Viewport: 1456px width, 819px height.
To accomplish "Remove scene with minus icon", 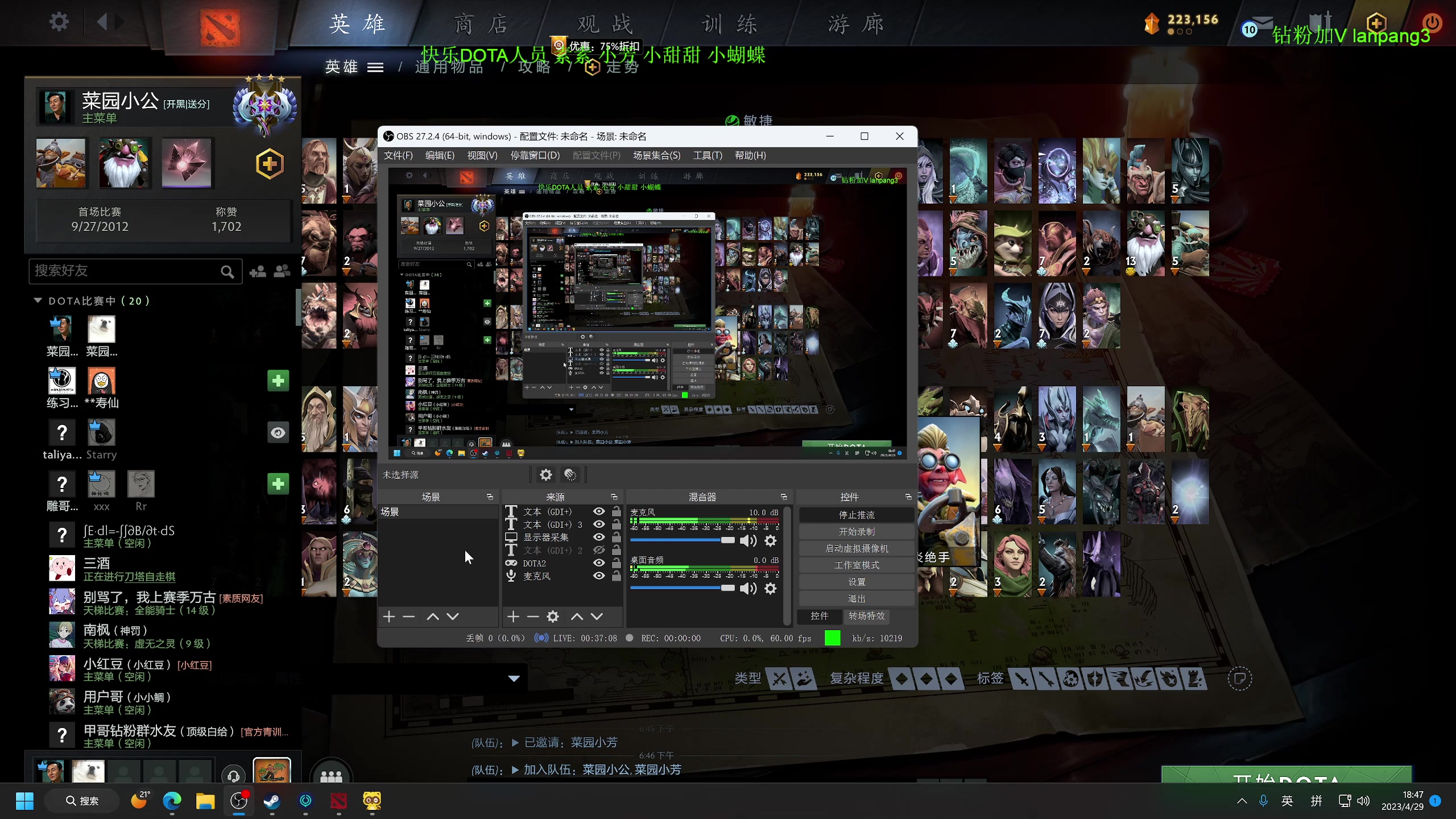I will 409,617.
